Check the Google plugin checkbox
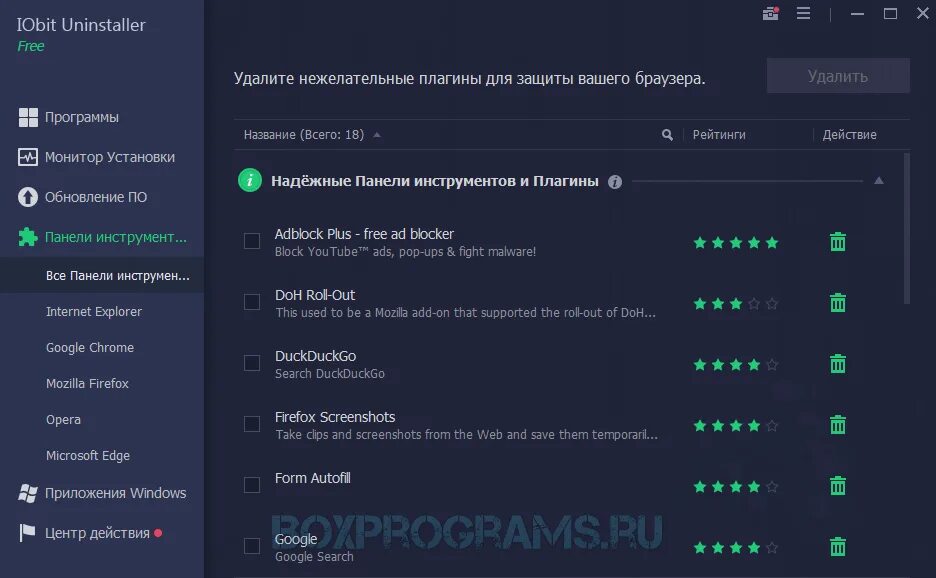Screen dimensions: 936x578 [x=252, y=546]
